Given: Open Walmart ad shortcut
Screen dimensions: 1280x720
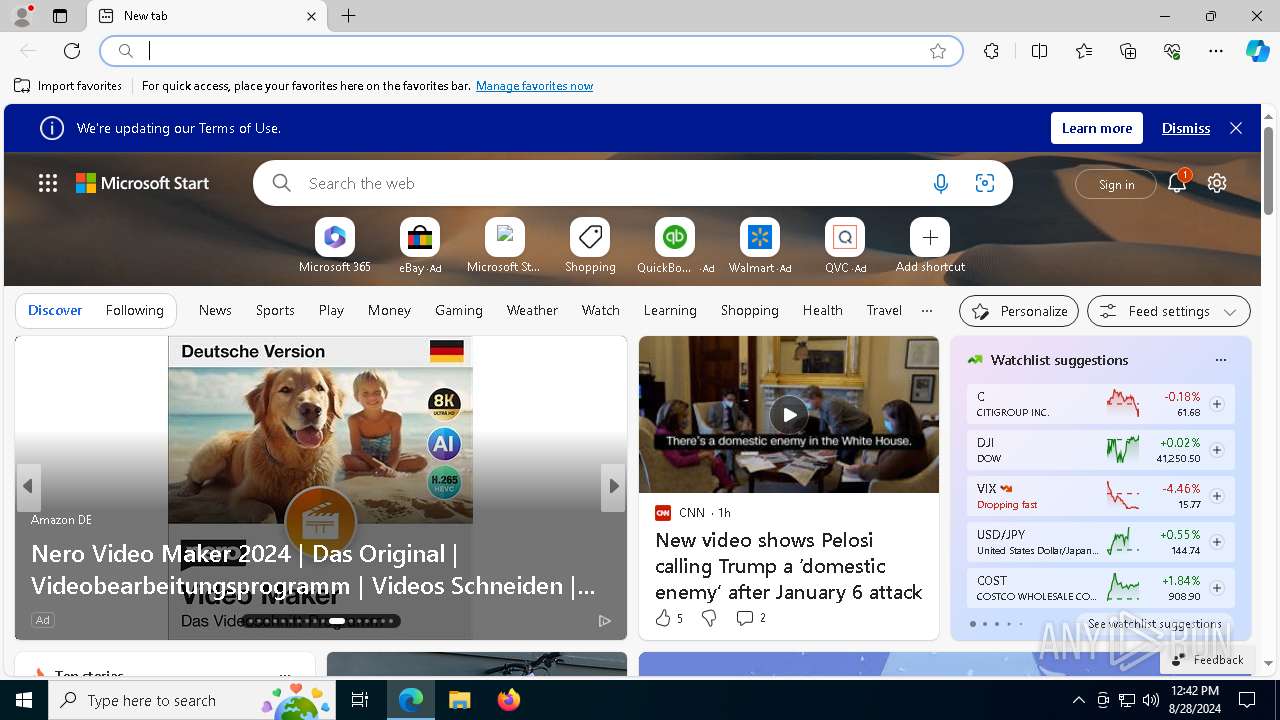Looking at the screenshot, I should coord(760,246).
